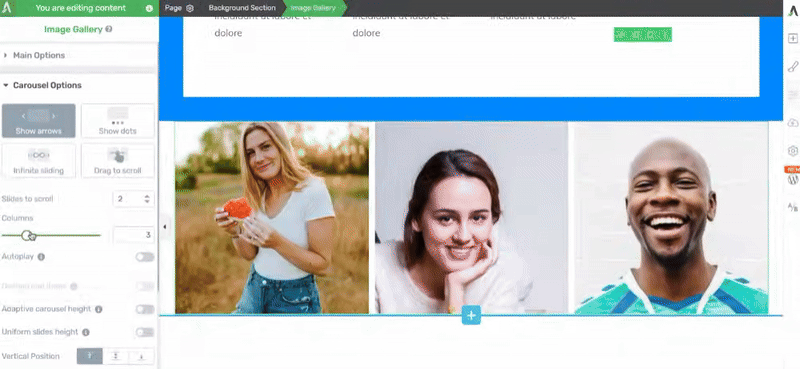Toggle the Autoplay switch
This screenshot has width=800, height=369.
pos(145,257)
